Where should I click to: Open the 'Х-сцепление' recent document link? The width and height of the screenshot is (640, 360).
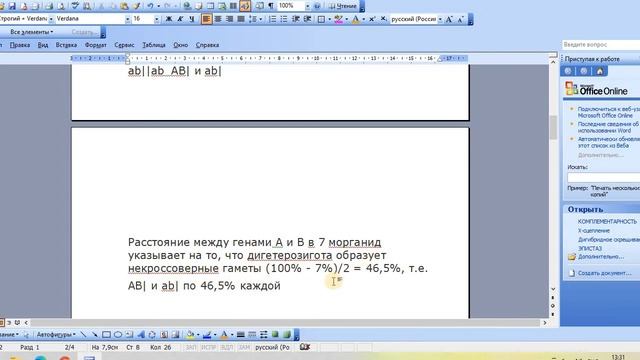coord(593,231)
